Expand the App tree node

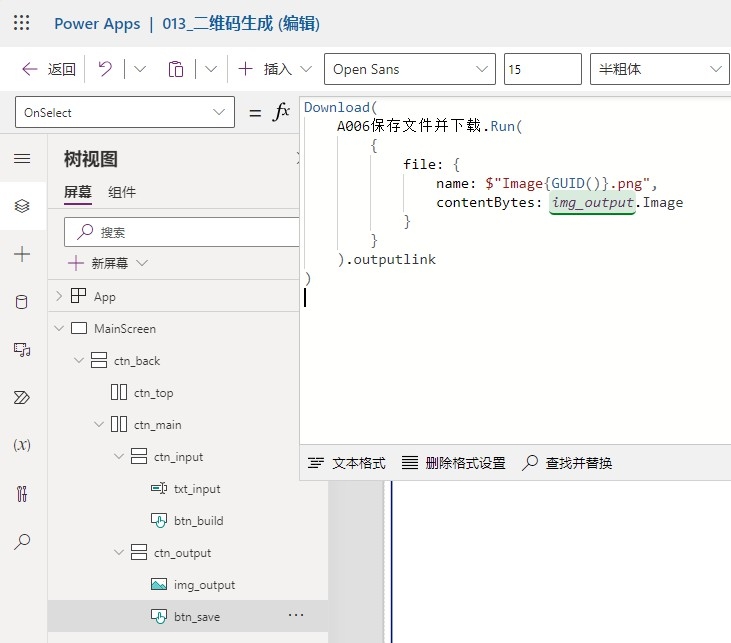click(59, 297)
